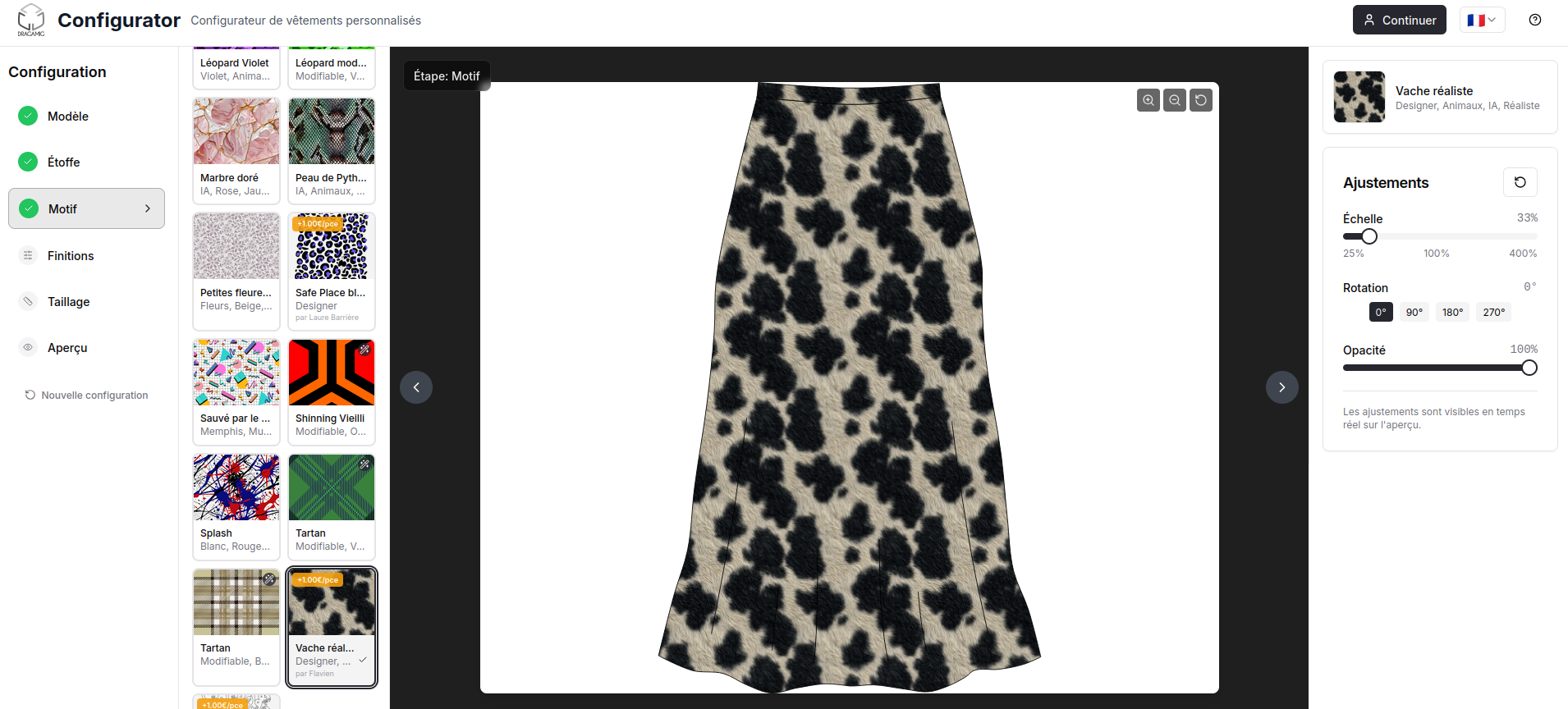The width and height of the screenshot is (1568, 709).
Task: Click the skirt preview image
Action: [850, 387]
